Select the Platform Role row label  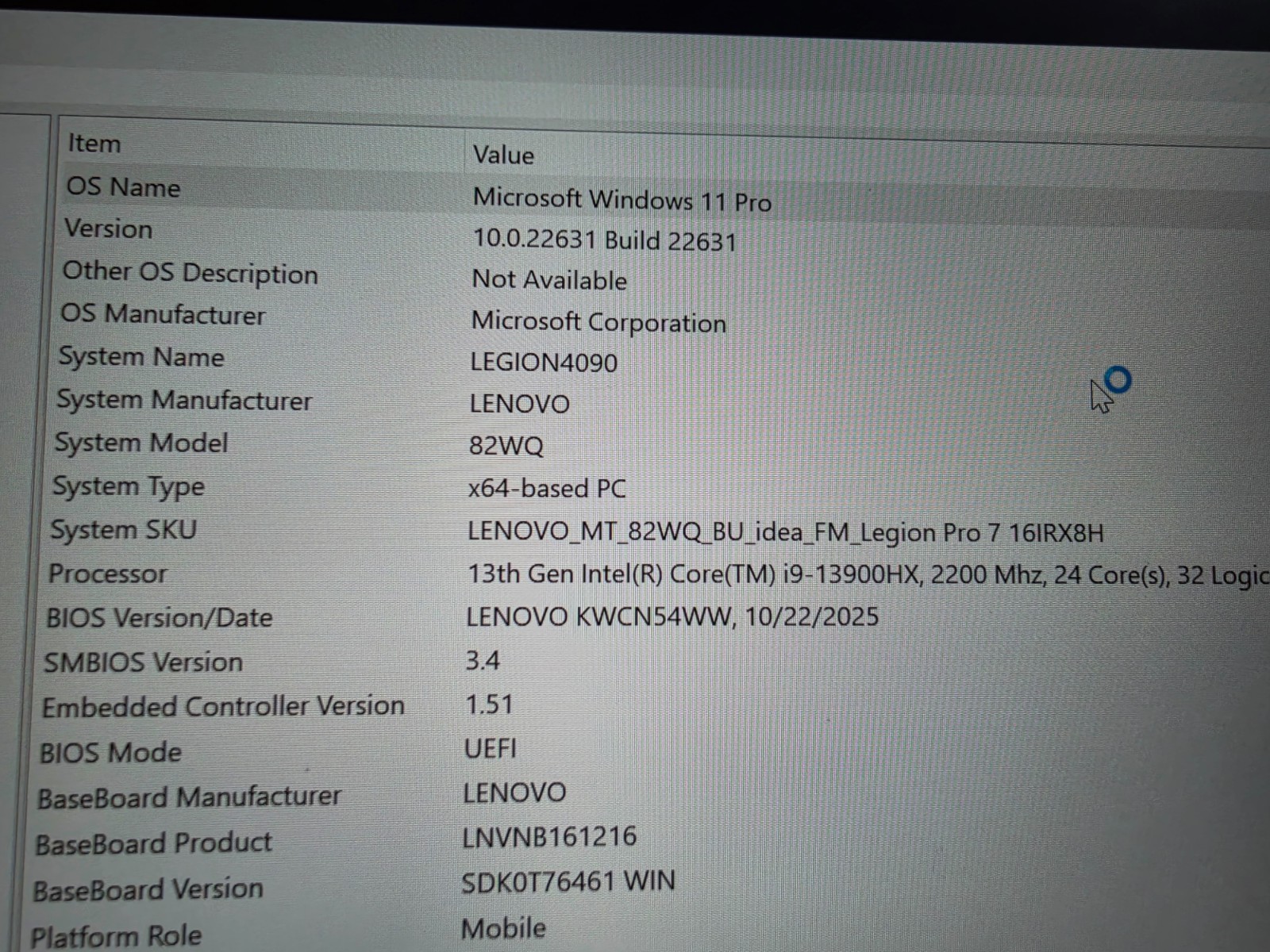[116, 936]
